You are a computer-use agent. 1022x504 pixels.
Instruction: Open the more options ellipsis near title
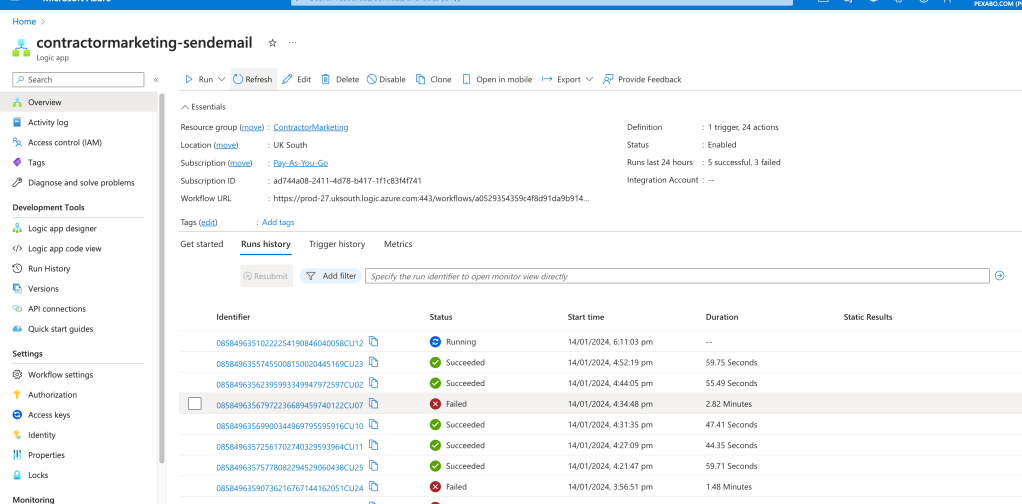tap(293, 43)
